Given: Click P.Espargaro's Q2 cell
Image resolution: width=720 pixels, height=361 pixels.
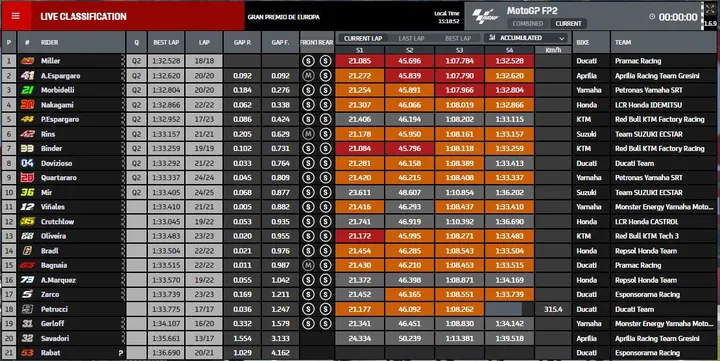Looking at the screenshot, I should click(x=136, y=119).
